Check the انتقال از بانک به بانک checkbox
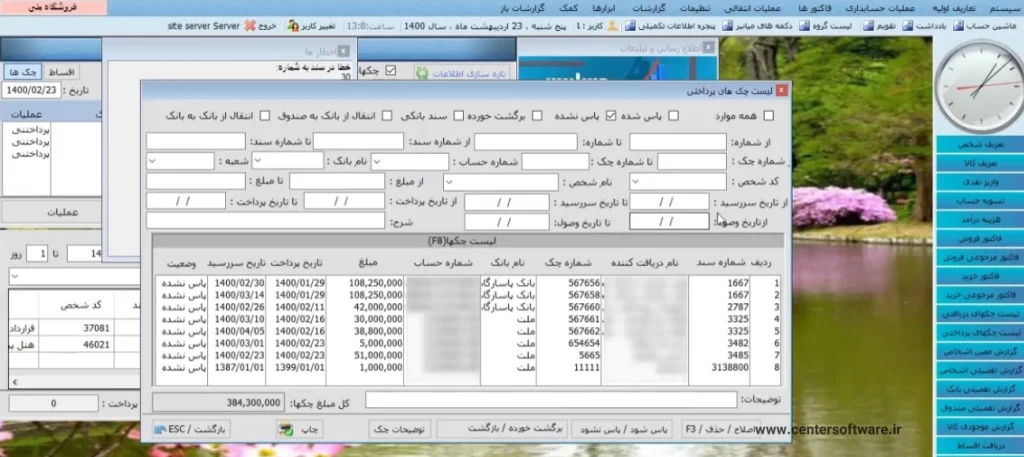Image resolution: width=1024 pixels, height=457 pixels. click(x=264, y=116)
